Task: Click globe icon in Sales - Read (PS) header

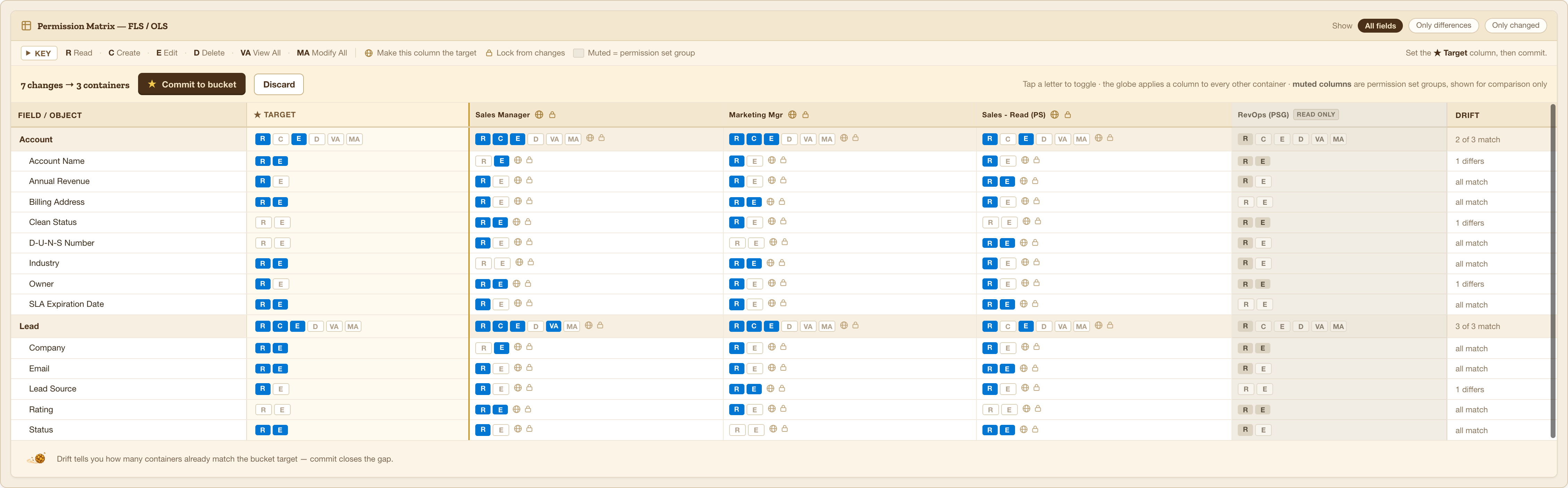Action: coord(1054,115)
